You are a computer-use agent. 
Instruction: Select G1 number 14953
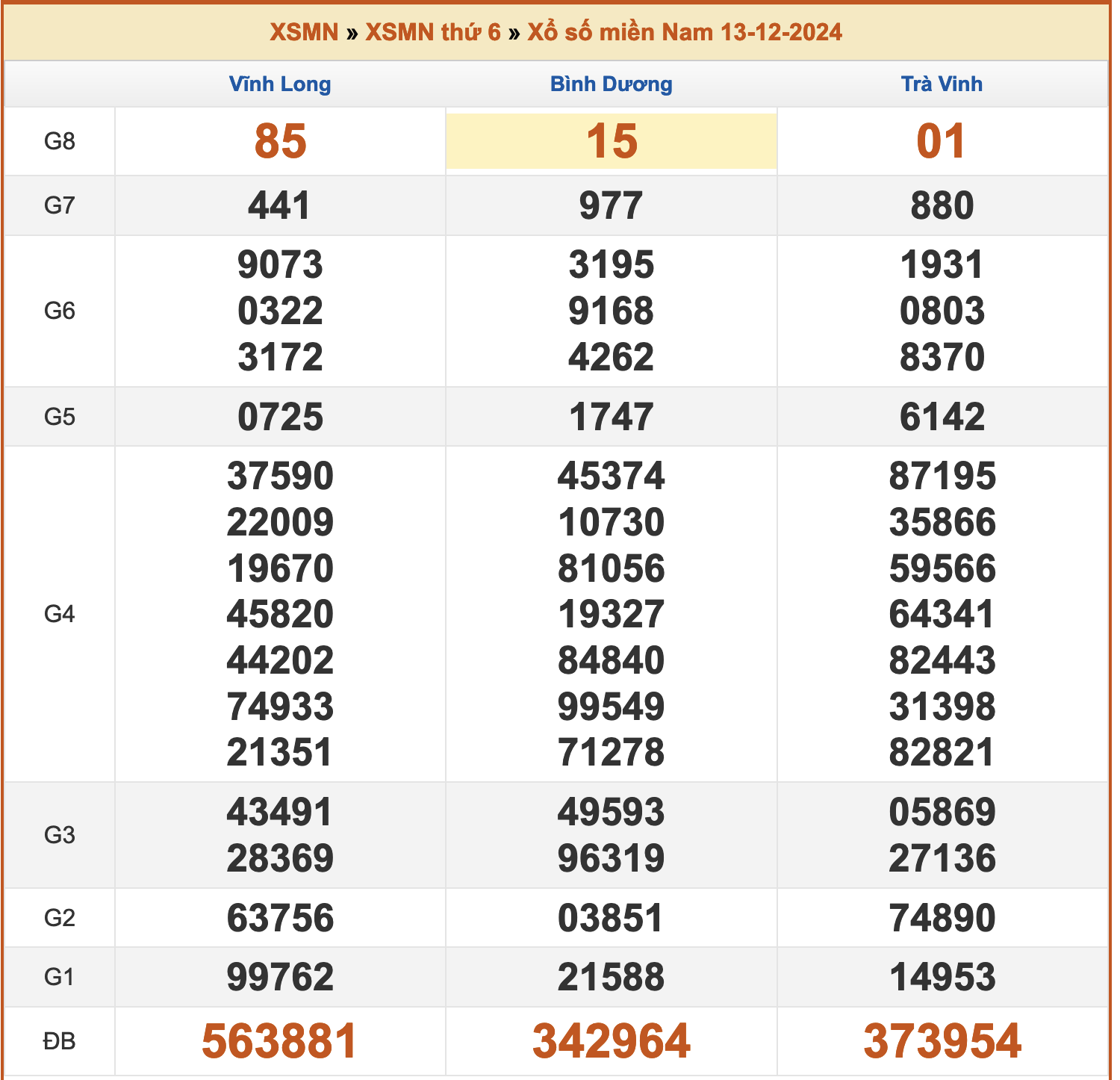tap(942, 977)
